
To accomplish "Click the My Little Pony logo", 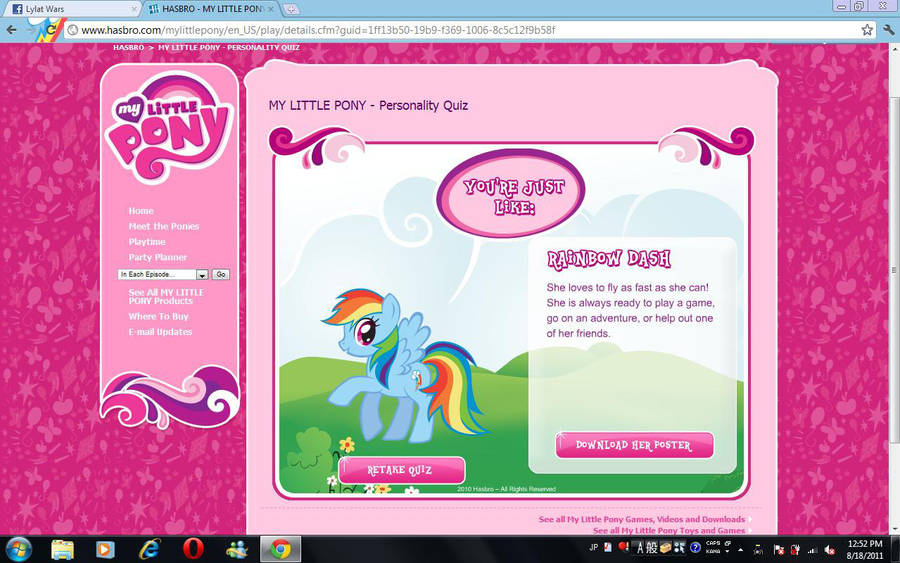I will click(169, 127).
